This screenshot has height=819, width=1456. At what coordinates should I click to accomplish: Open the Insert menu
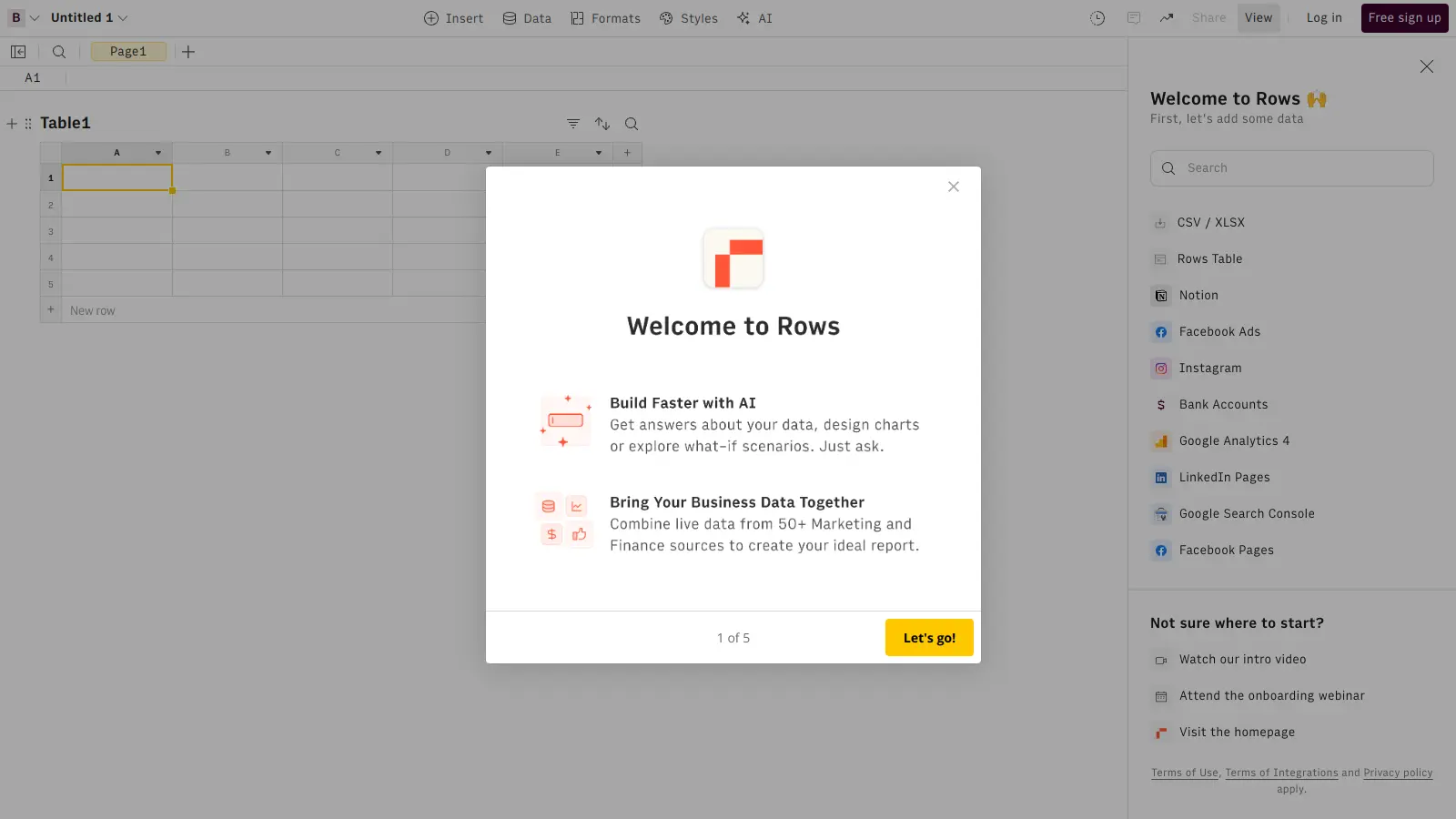click(x=453, y=18)
